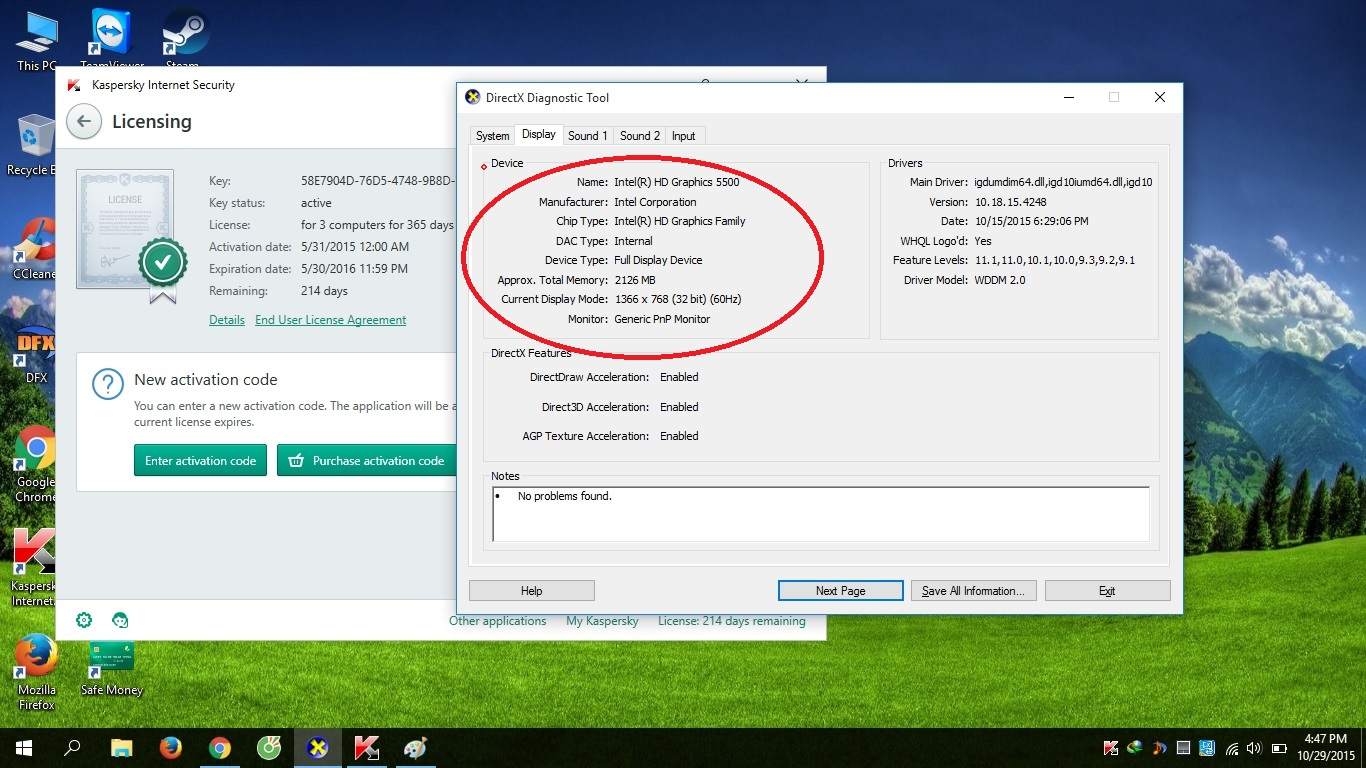Screen dimensions: 1366x768
Task: Switch to the Sound 1 tab
Action: [x=588, y=136]
